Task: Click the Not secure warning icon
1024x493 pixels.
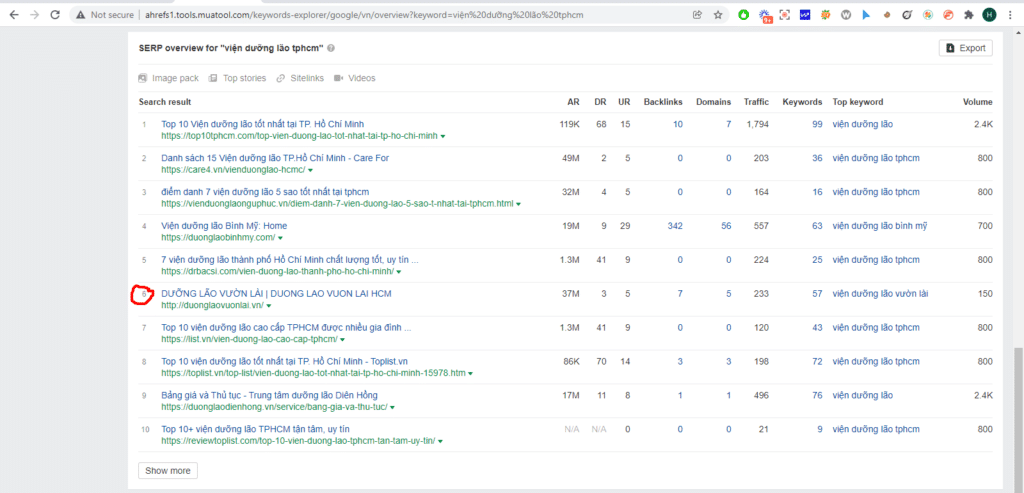Action: (80, 15)
